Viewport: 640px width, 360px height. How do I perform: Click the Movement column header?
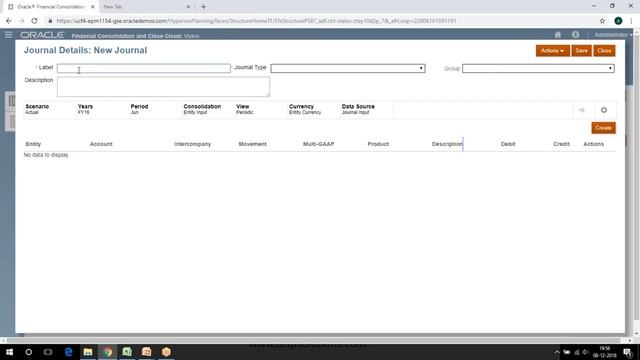pyautogui.click(x=253, y=144)
